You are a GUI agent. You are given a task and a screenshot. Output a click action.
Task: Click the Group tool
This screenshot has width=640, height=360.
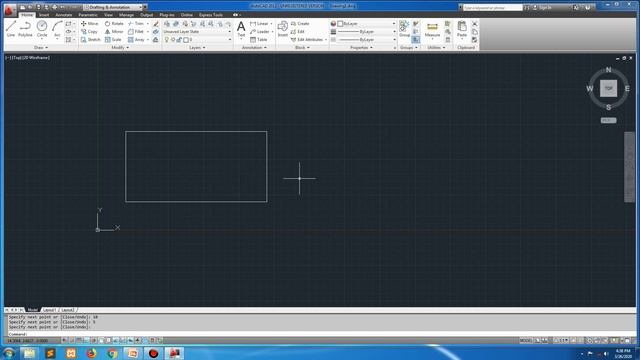pyautogui.click(x=404, y=29)
